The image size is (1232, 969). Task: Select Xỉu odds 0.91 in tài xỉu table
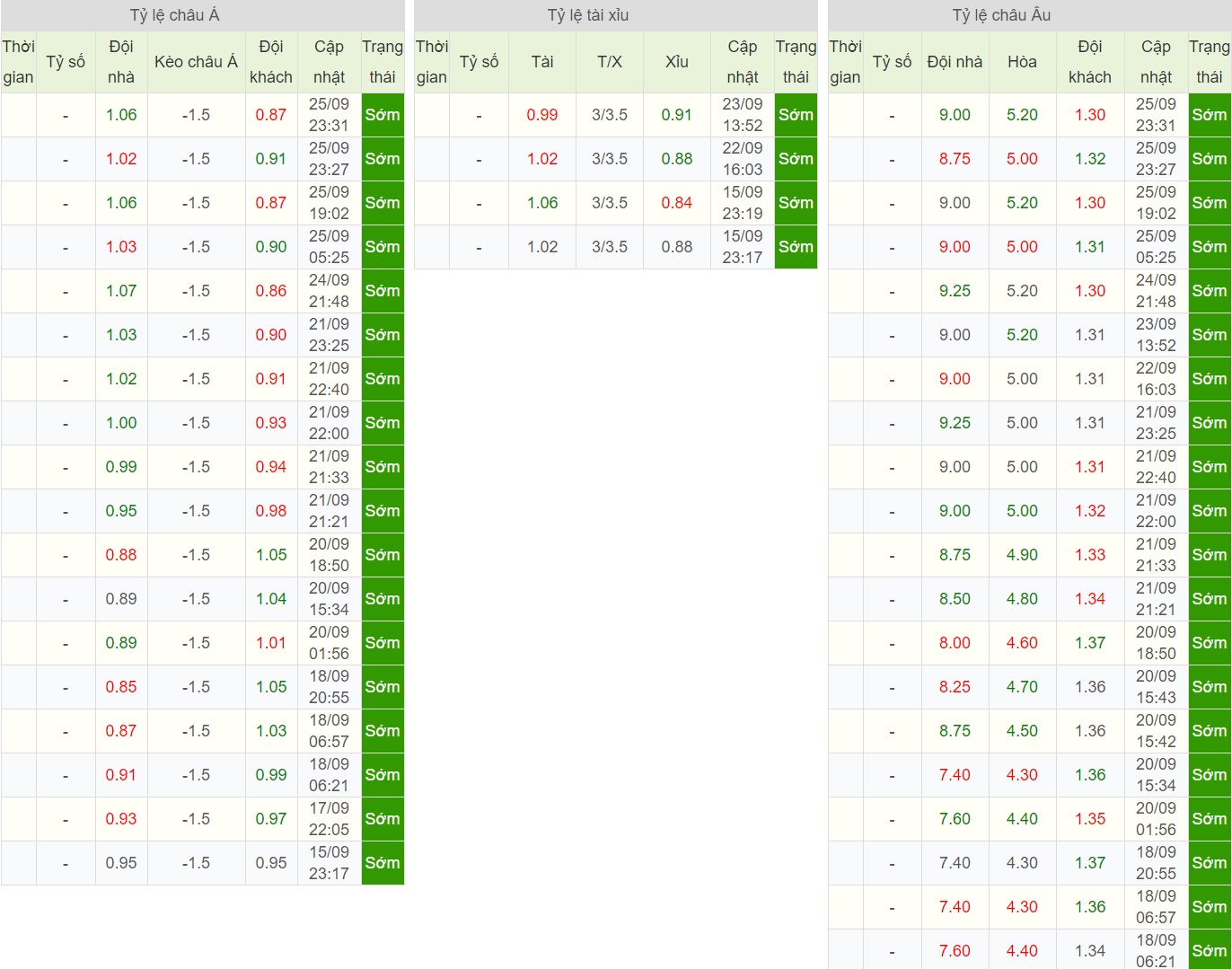pyautogui.click(x=677, y=115)
